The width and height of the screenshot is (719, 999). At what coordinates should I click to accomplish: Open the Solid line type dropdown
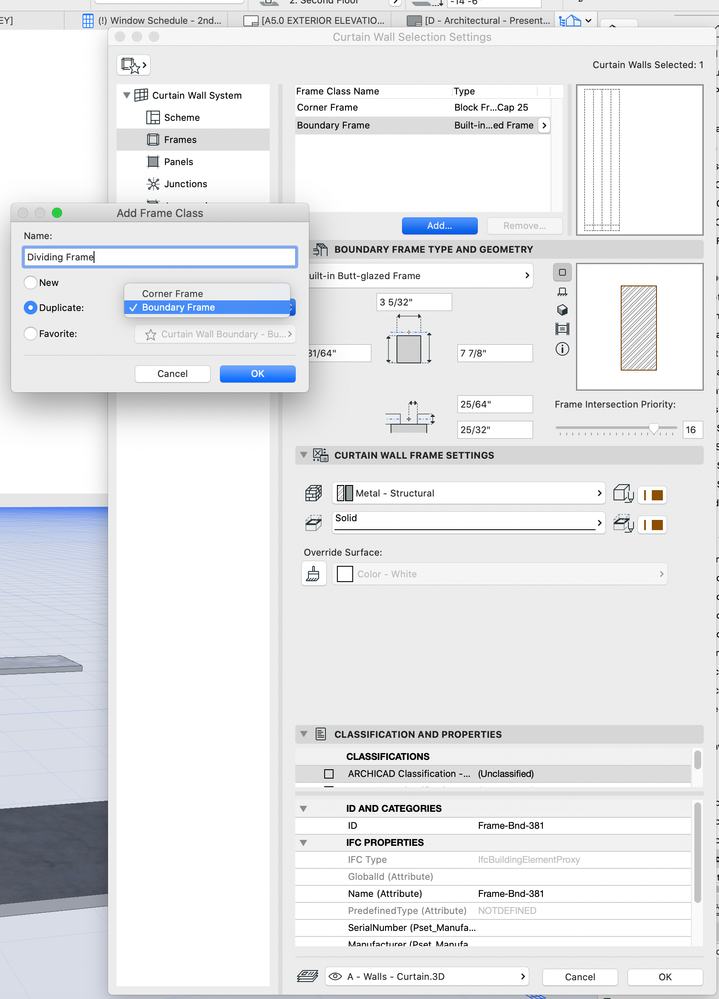coord(468,523)
